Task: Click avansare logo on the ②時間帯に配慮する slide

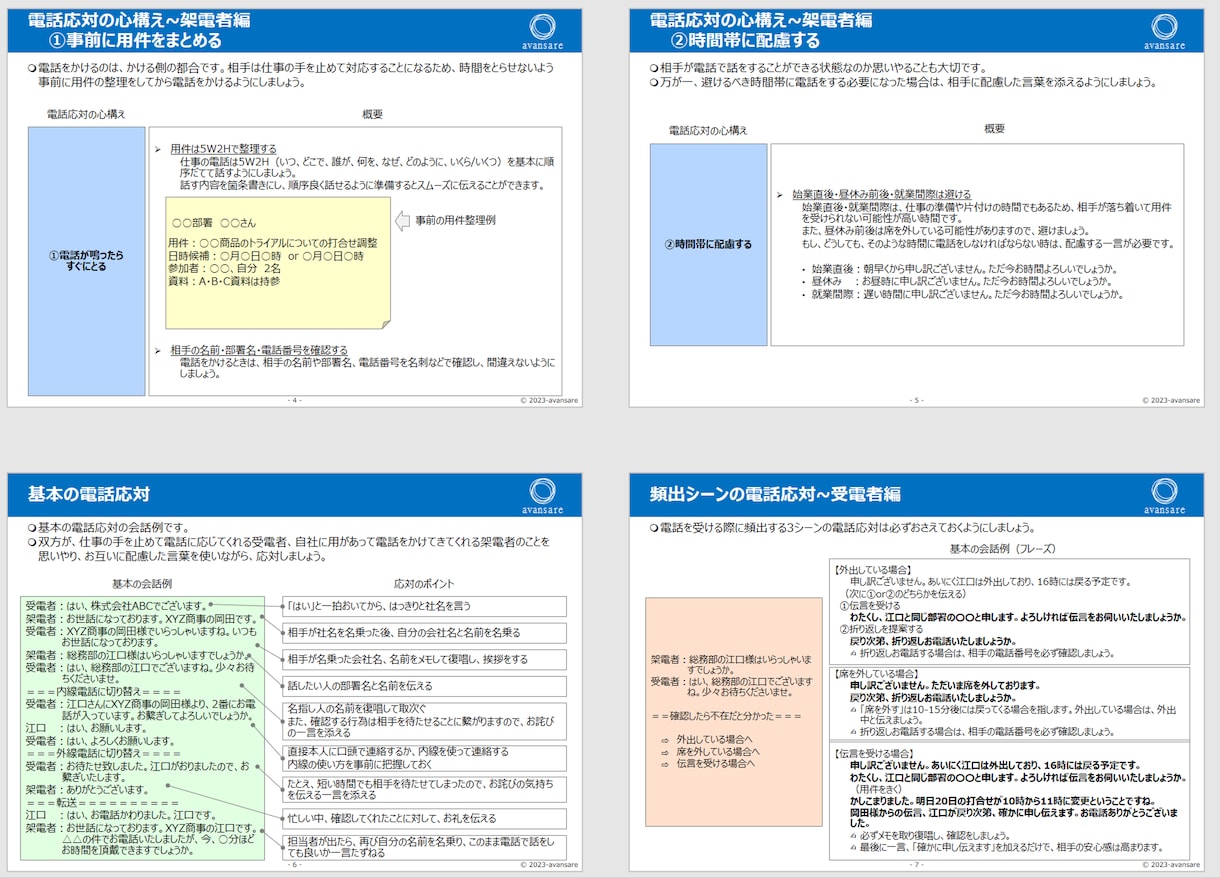Action: pyautogui.click(x=1164, y=31)
